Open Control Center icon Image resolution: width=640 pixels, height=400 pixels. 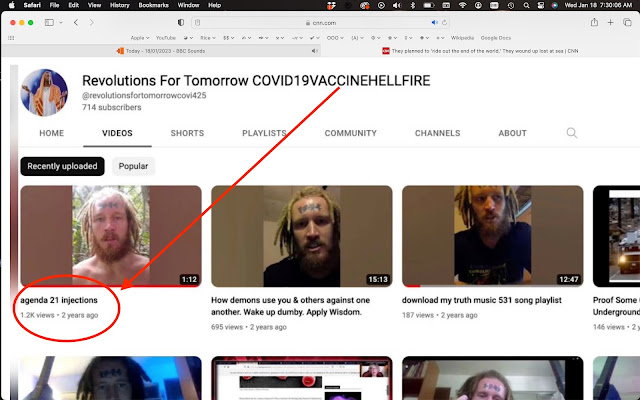click(x=540, y=5)
